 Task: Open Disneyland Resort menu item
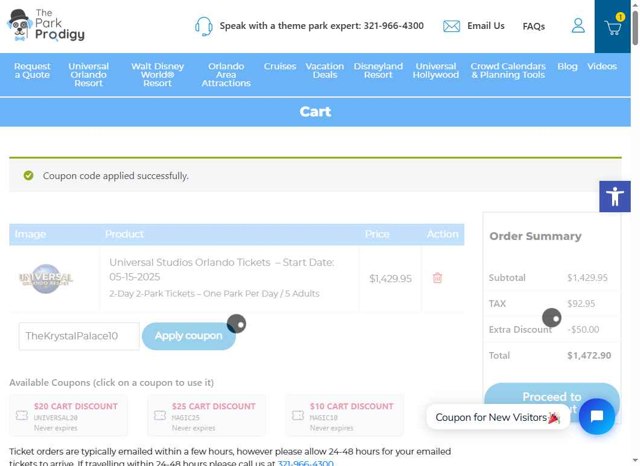(x=378, y=71)
